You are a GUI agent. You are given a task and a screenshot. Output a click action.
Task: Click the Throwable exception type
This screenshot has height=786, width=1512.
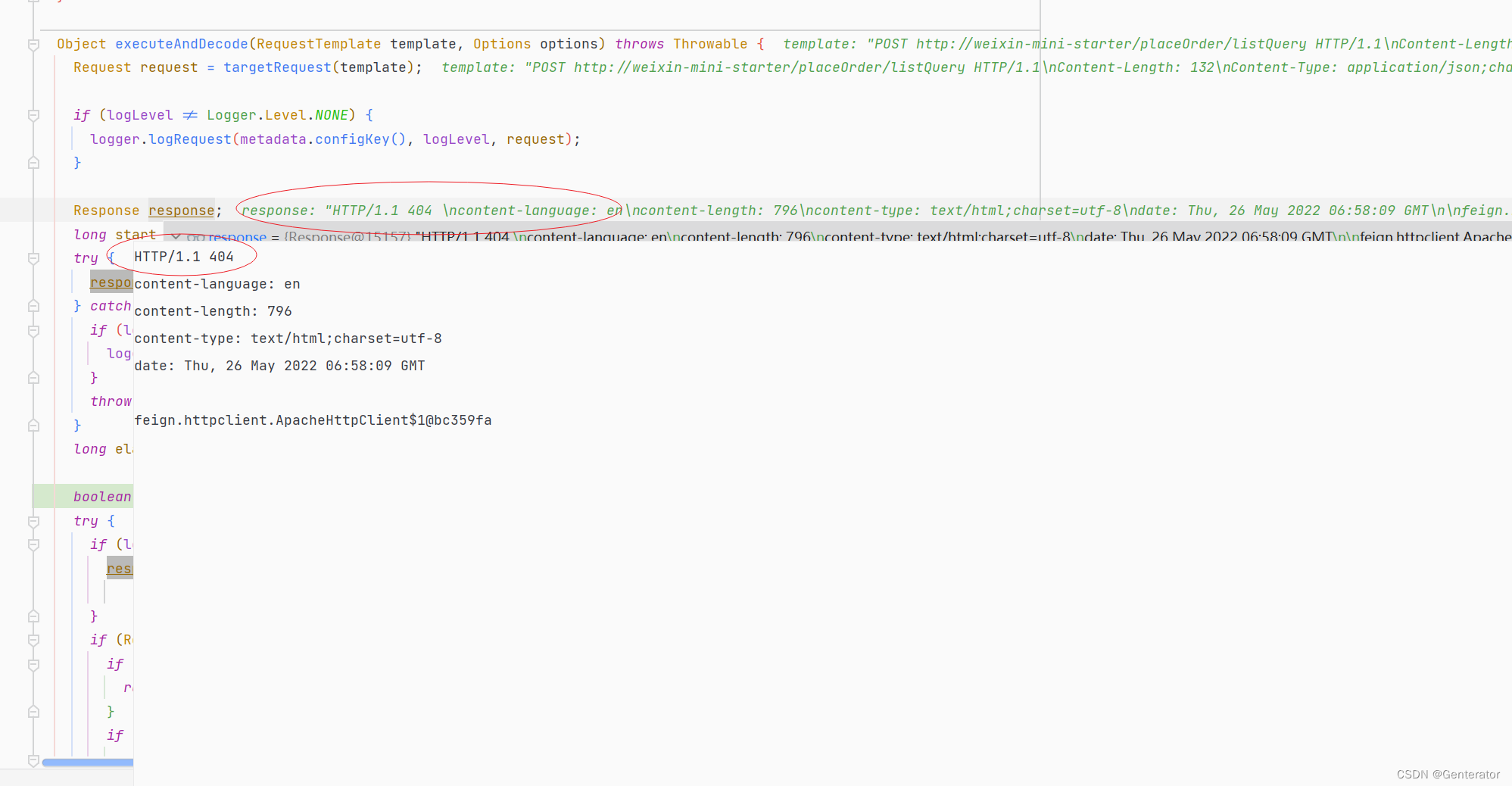pyautogui.click(x=710, y=44)
